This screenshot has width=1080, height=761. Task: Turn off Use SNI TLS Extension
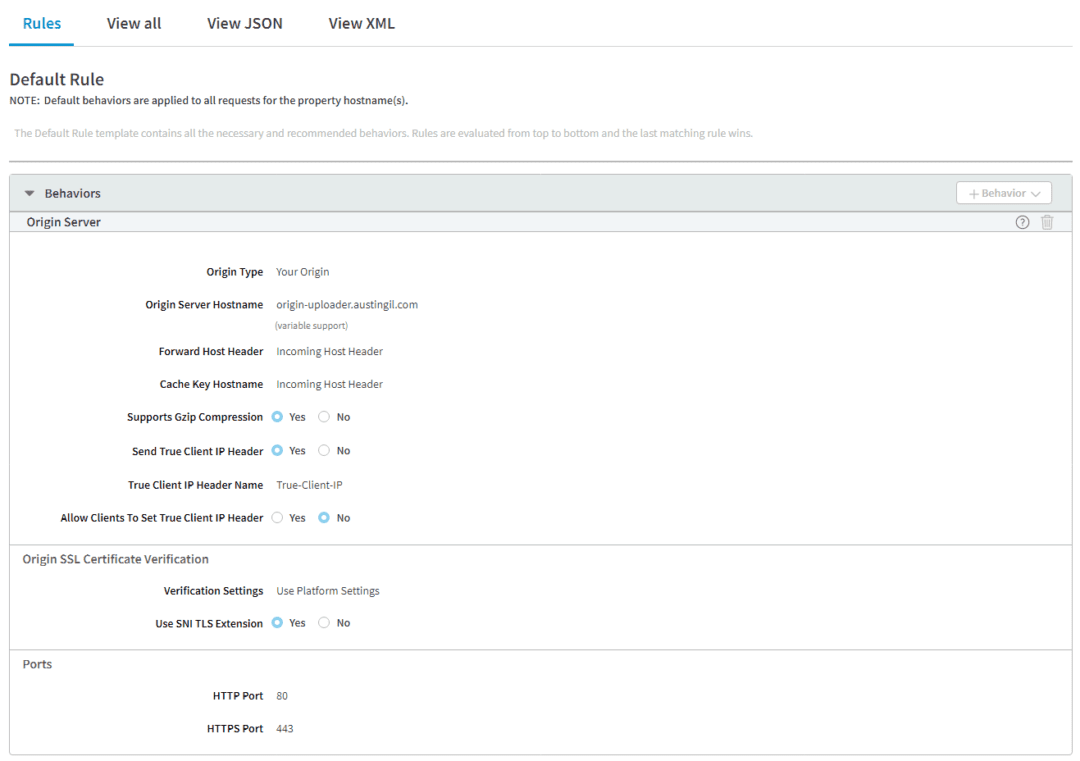coord(324,623)
